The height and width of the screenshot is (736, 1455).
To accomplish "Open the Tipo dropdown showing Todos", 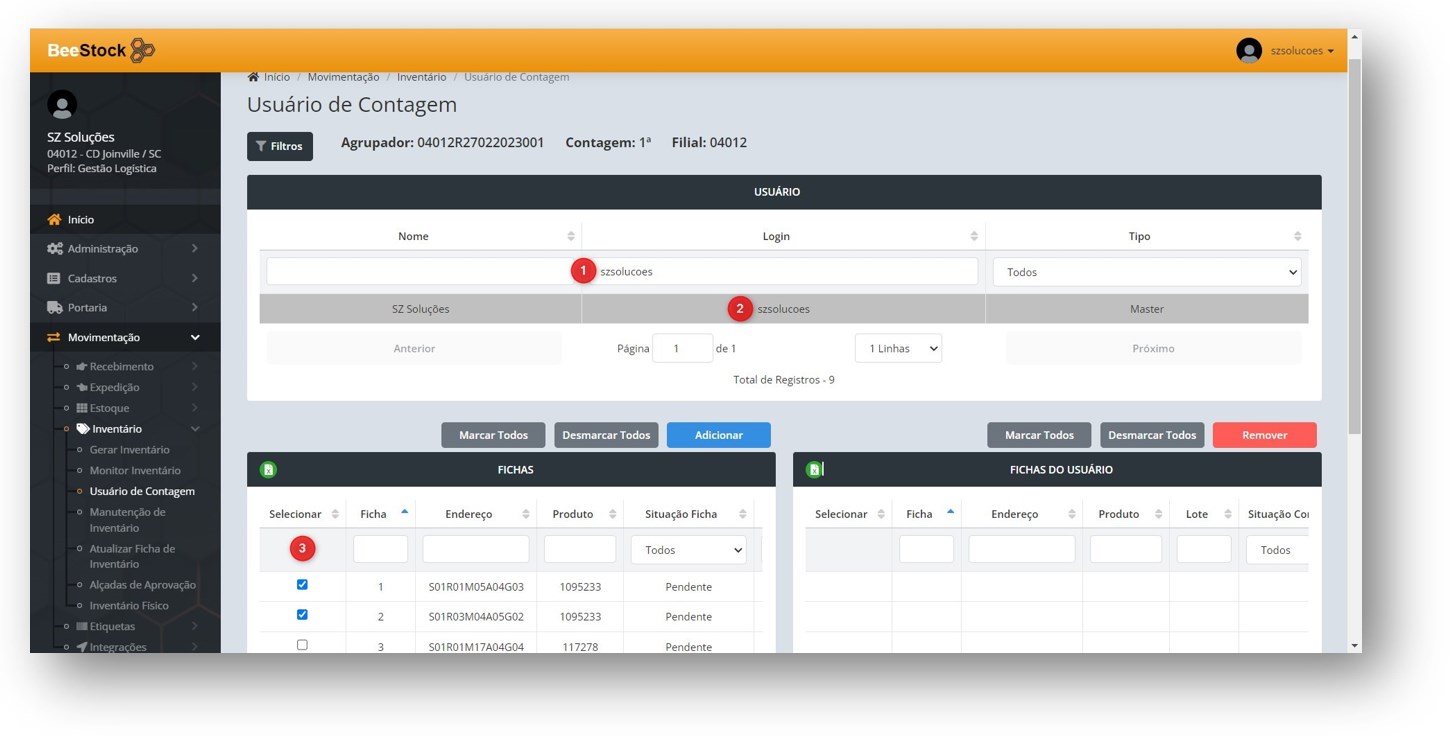I will (1146, 272).
